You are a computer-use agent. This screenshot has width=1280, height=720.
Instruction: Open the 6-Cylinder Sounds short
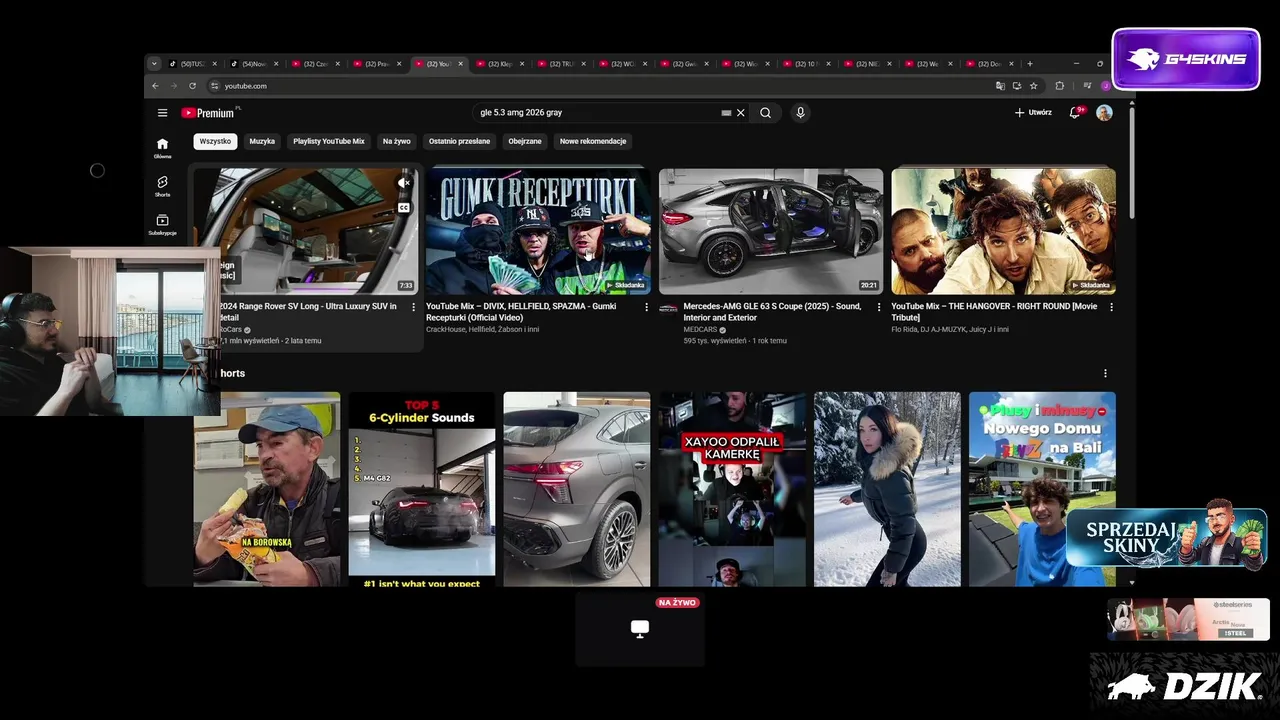422,489
